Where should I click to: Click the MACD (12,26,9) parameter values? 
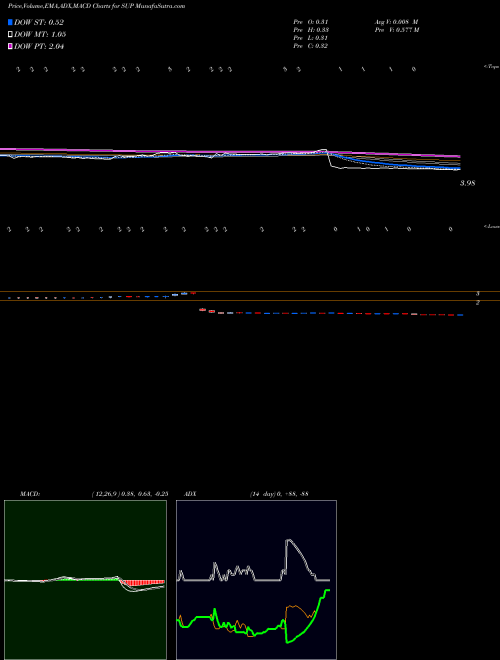point(130,494)
